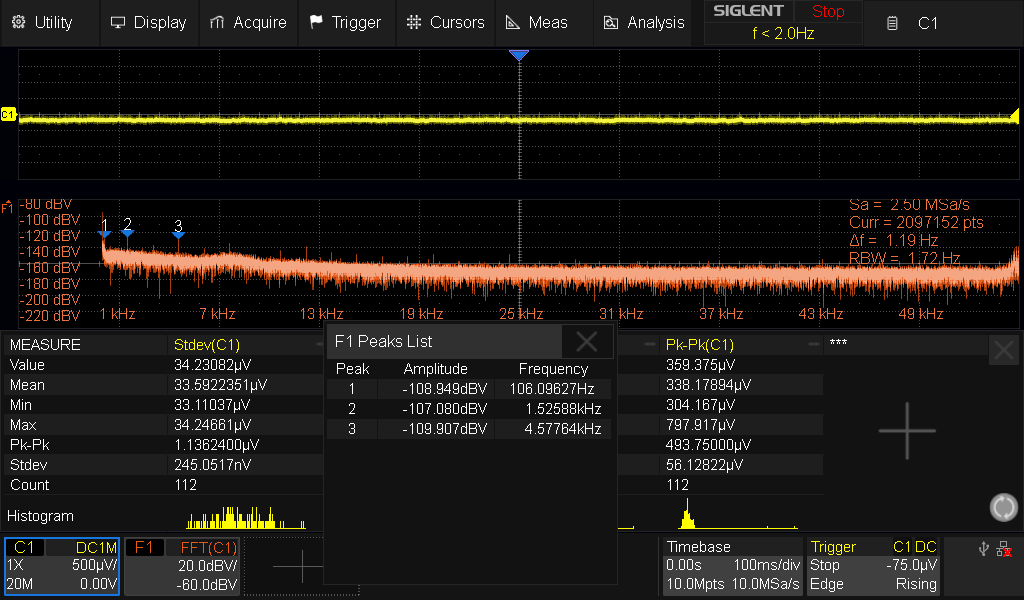The width and height of the screenshot is (1024, 600).
Task: Click the circular reset statistics icon
Action: pos(1003,507)
